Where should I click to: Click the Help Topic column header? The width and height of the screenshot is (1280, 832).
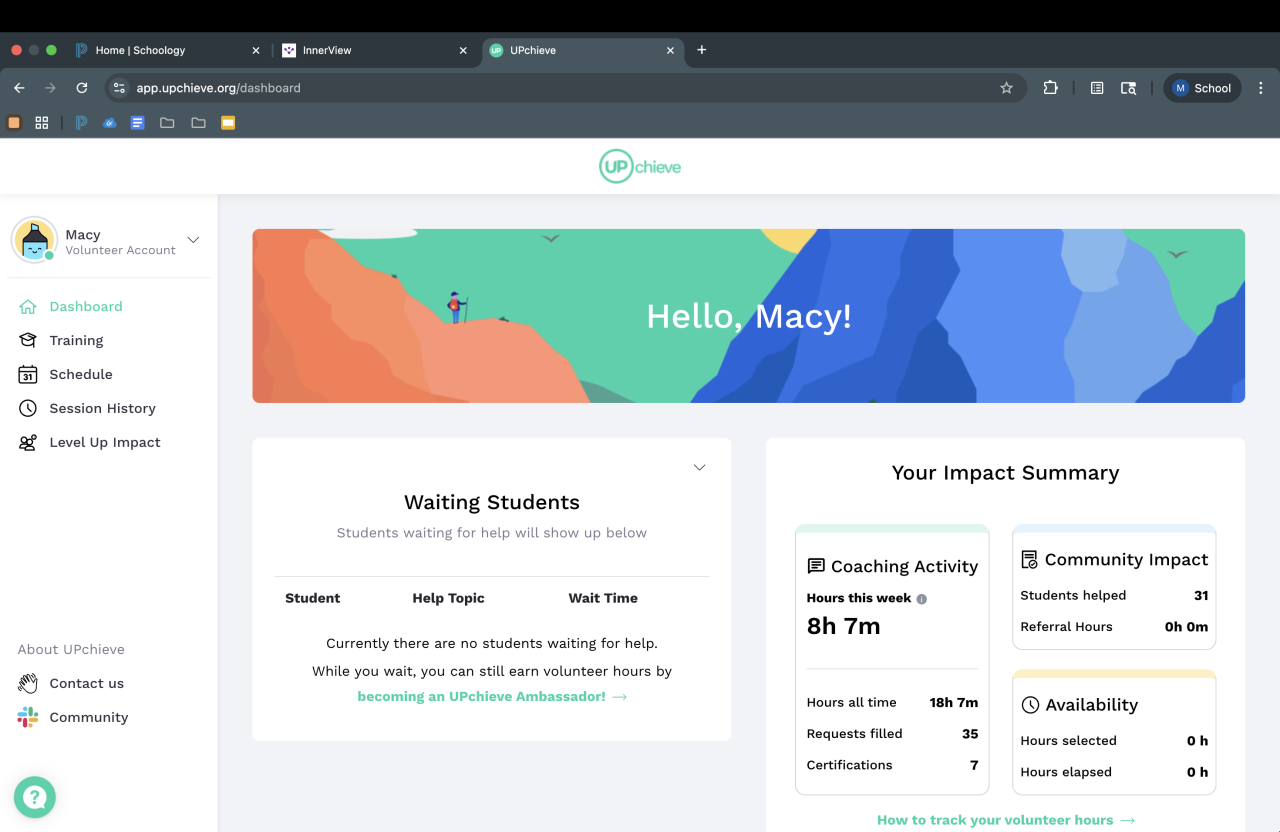448,599
